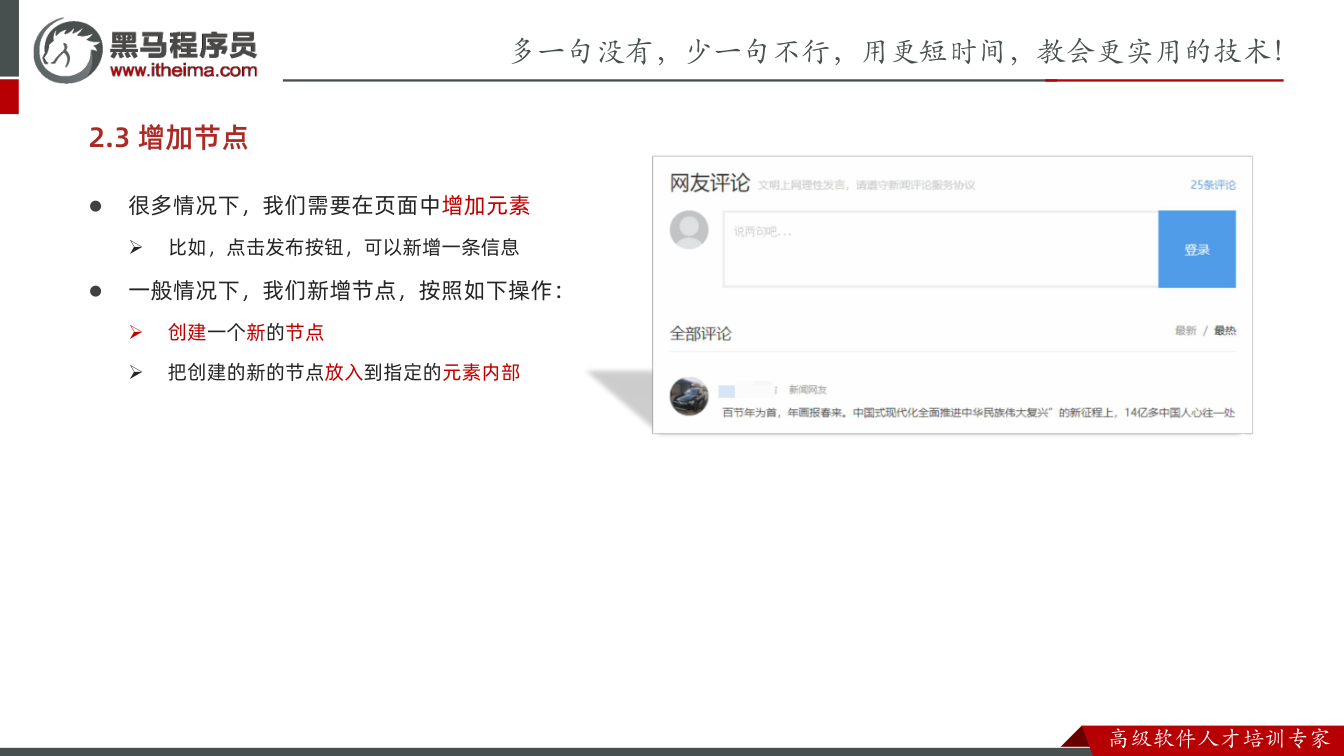This screenshot has height=756, width=1344.
Task: Click the bullet 把创建的新的节点放入到指定的元素内部
Action: point(344,373)
